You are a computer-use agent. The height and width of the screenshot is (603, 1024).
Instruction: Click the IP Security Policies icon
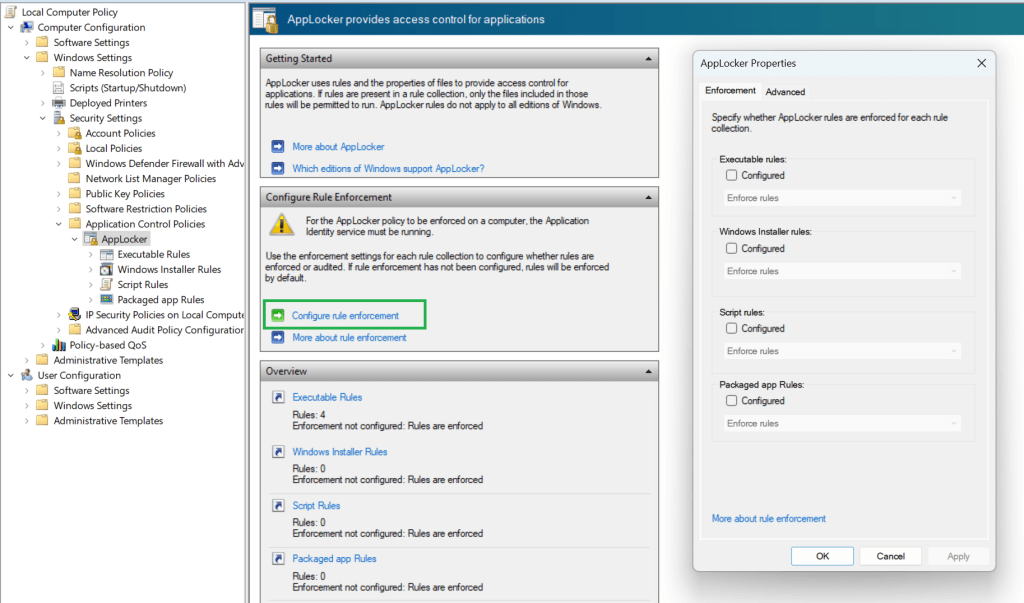click(x=75, y=315)
